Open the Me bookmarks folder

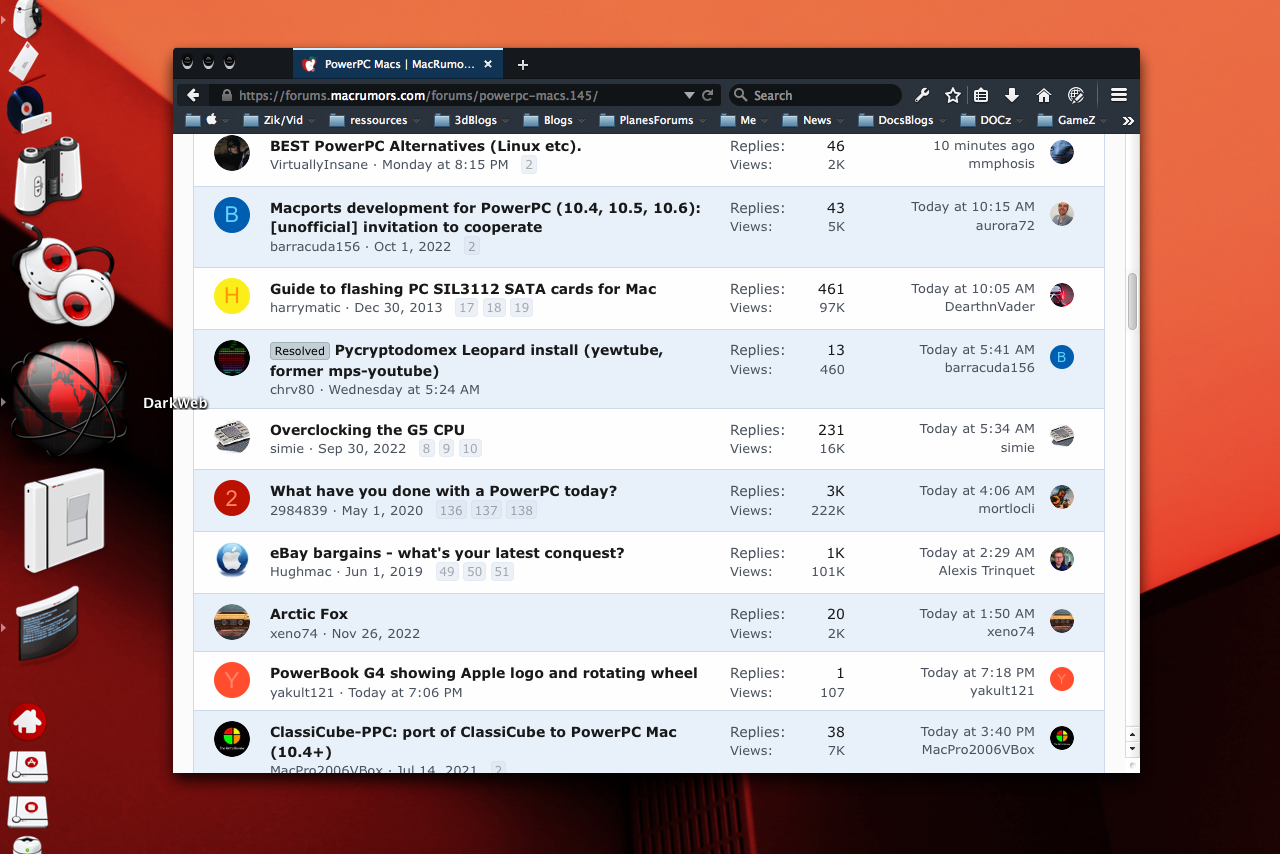[x=744, y=120]
